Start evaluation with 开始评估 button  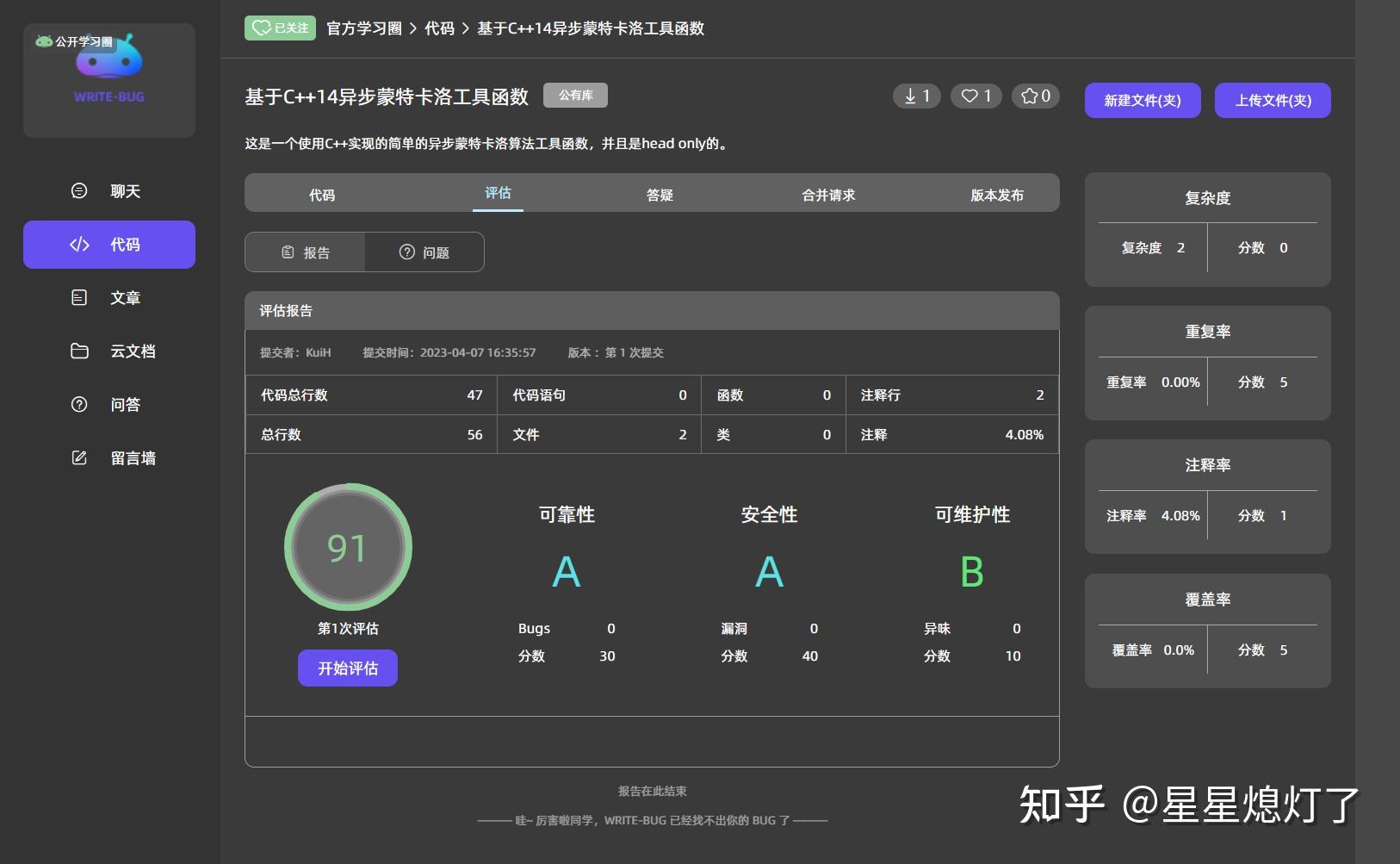(348, 668)
